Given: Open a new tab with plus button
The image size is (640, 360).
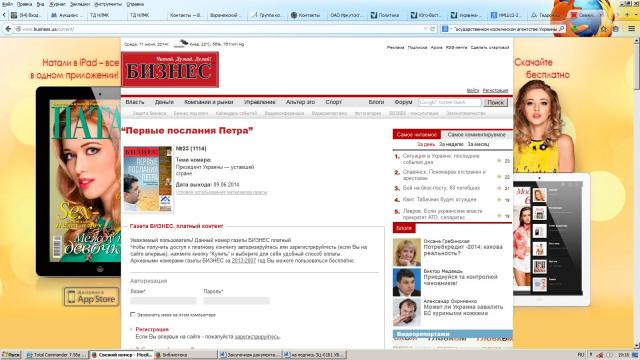Looking at the screenshot, I should (x=627, y=15).
